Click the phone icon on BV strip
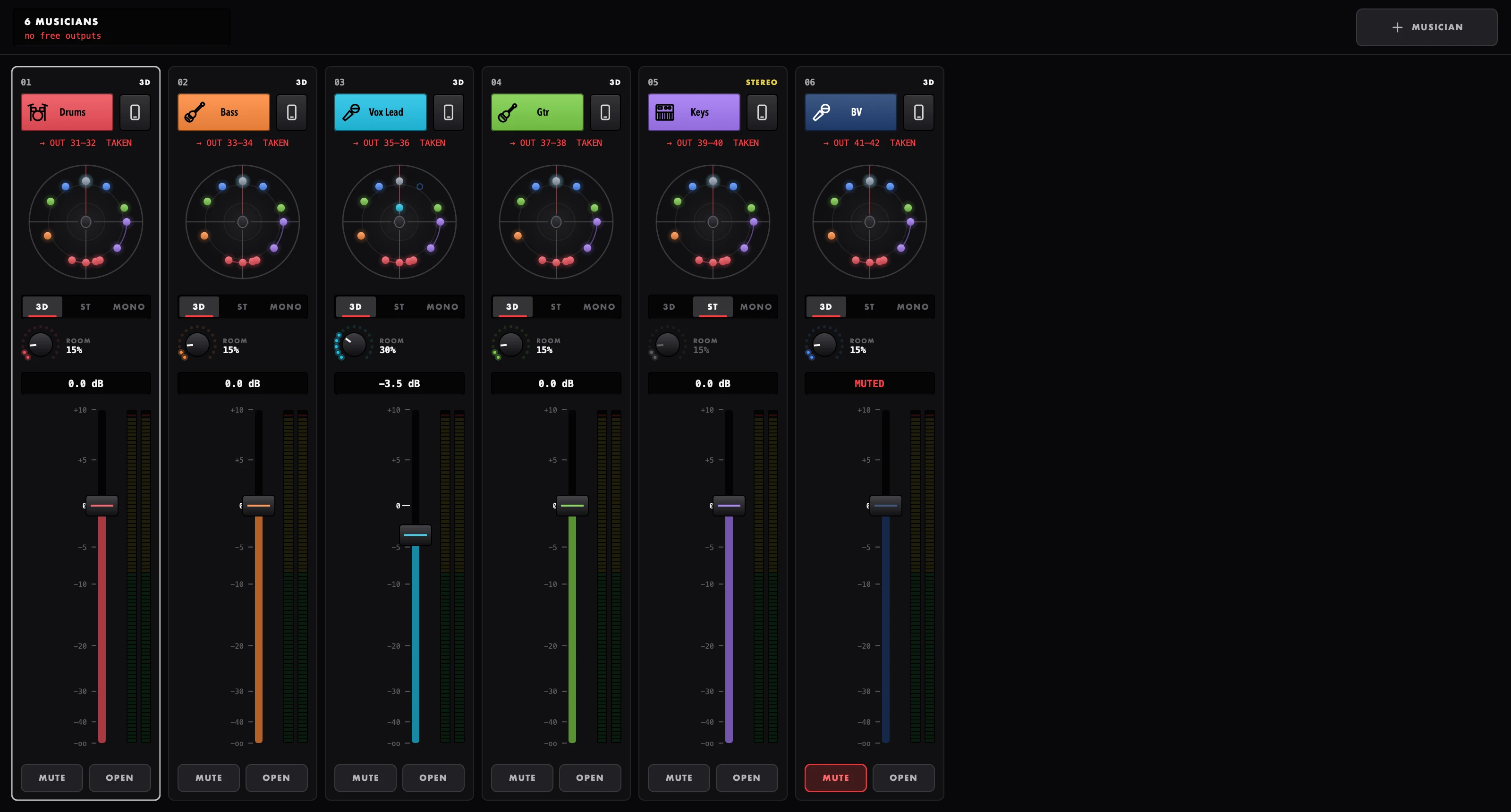 [918, 112]
